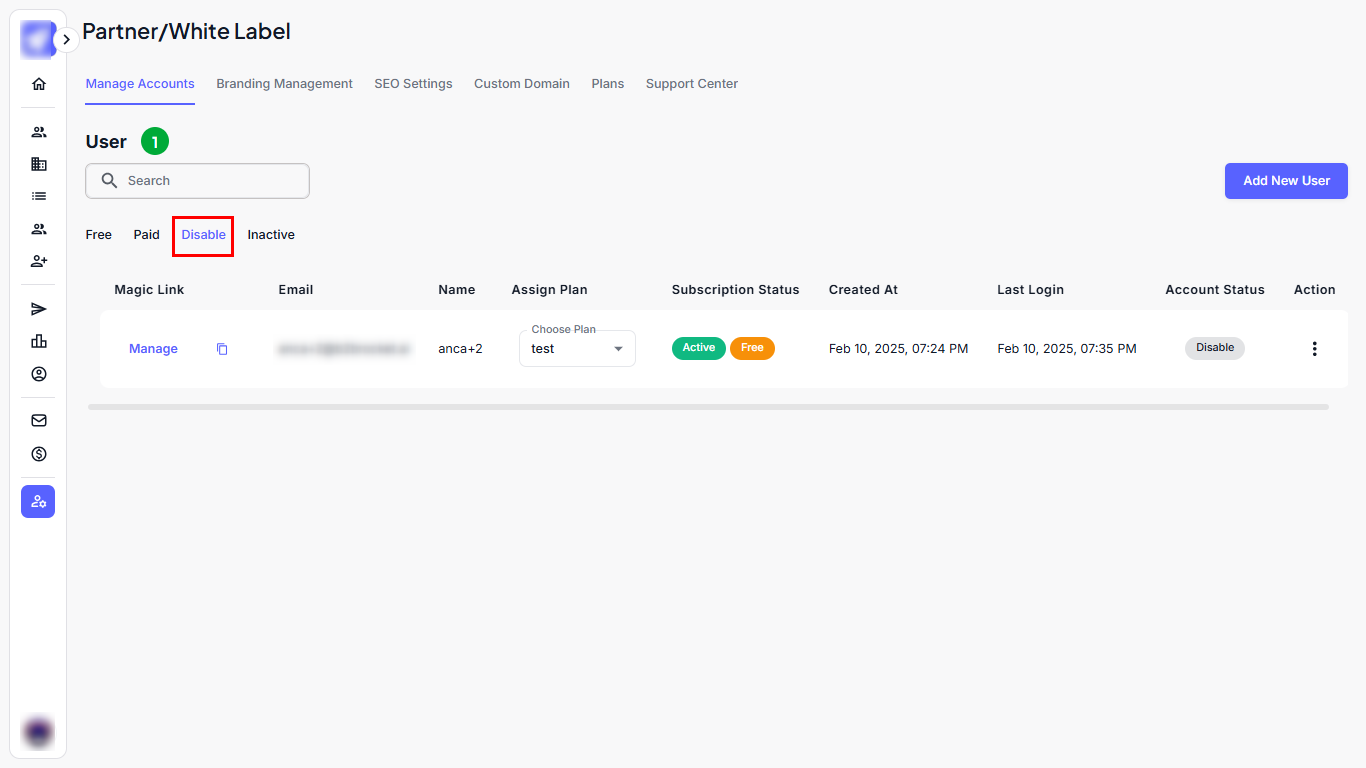Open the three-dot Action menu for anca+2
Screen dimensions: 1366x768
coord(1314,349)
